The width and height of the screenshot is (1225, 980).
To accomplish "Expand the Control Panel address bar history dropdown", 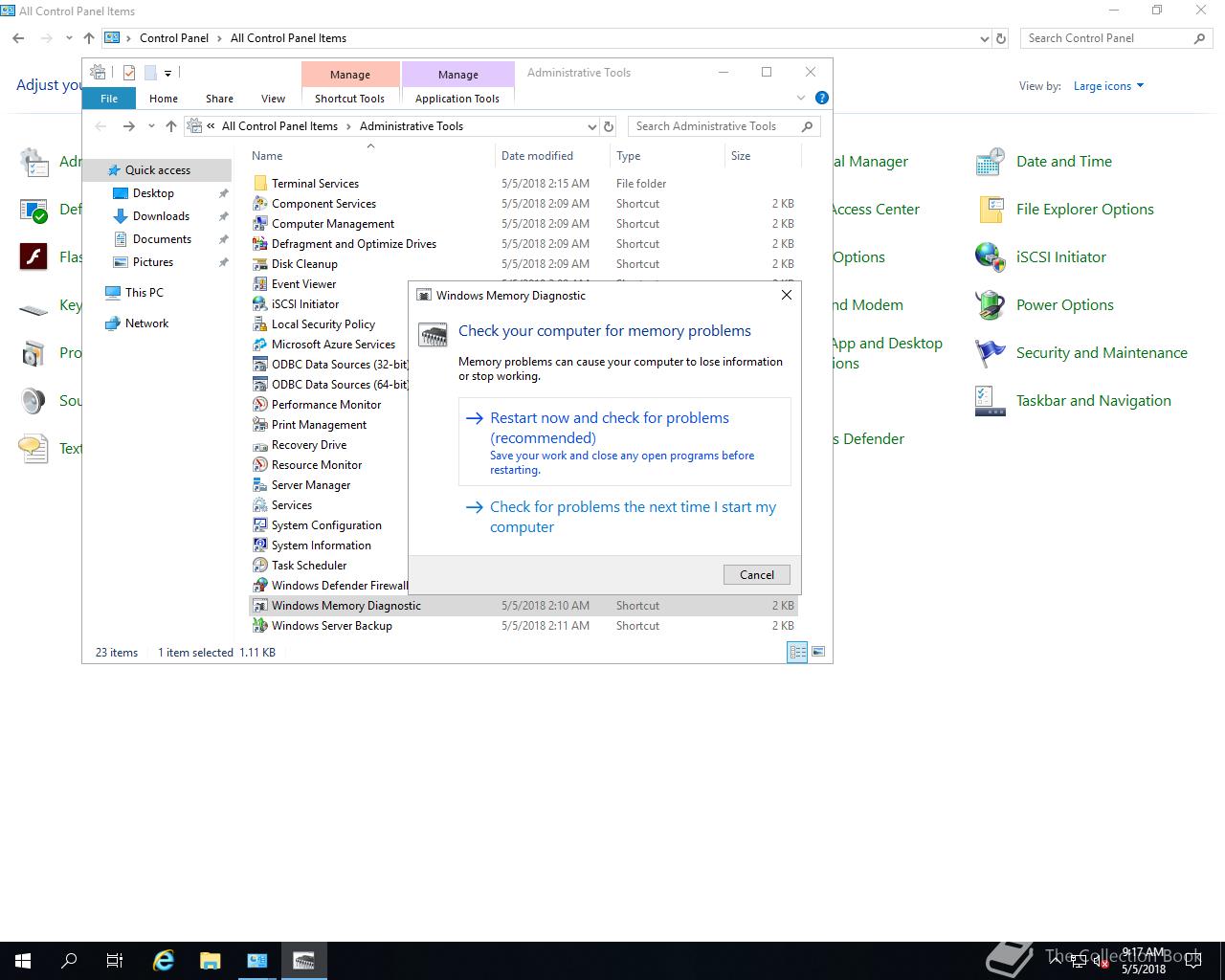I will coord(985,38).
